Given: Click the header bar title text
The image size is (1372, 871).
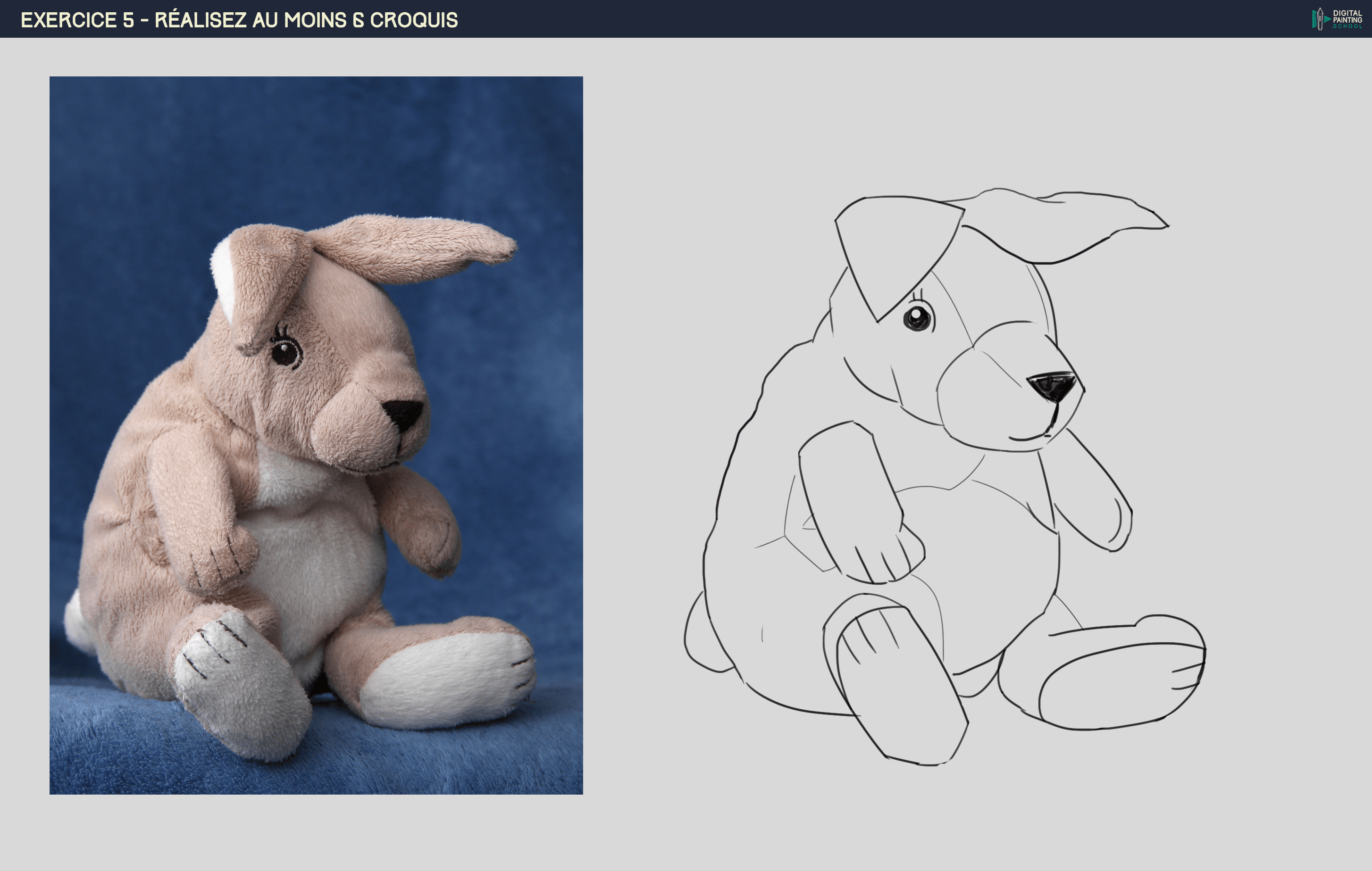Looking at the screenshot, I should pyautogui.click(x=239, y=22).
